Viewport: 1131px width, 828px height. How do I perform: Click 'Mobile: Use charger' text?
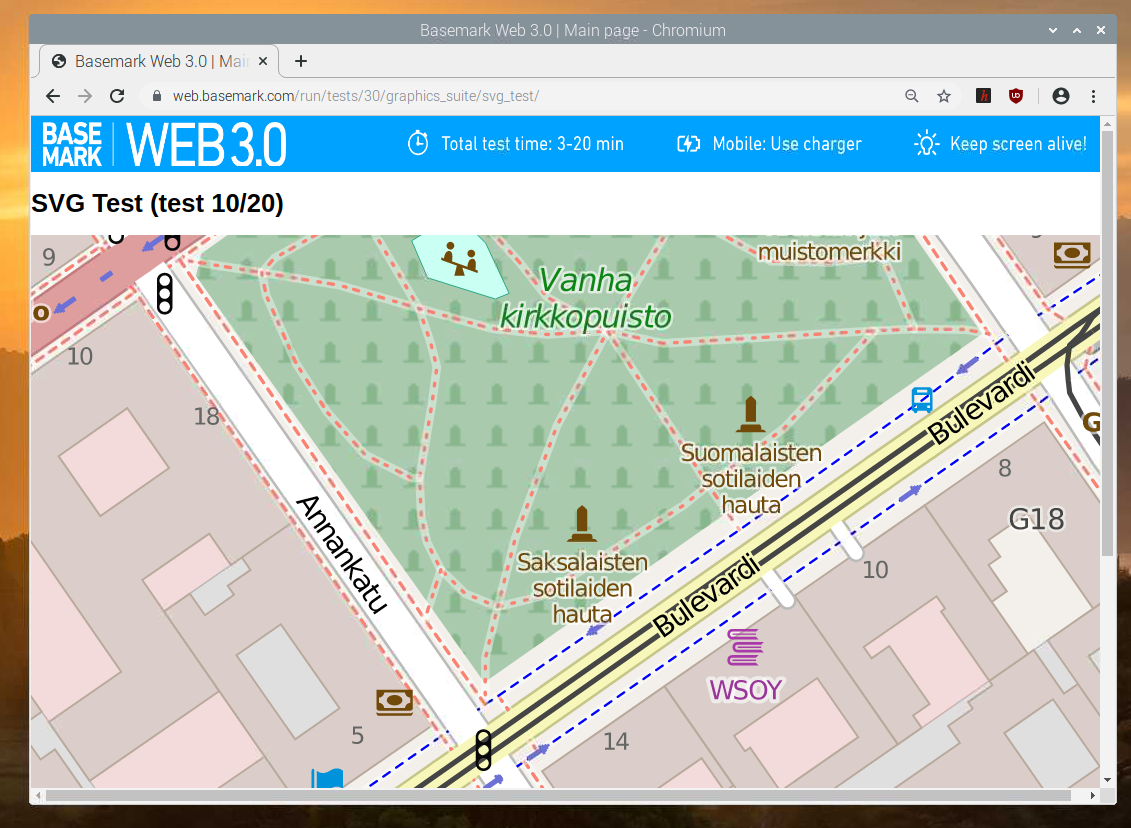[x=787, y=144]
